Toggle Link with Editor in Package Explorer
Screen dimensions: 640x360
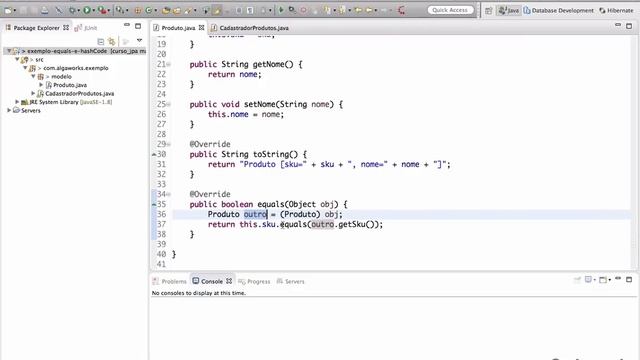click(x=112, y=41)
